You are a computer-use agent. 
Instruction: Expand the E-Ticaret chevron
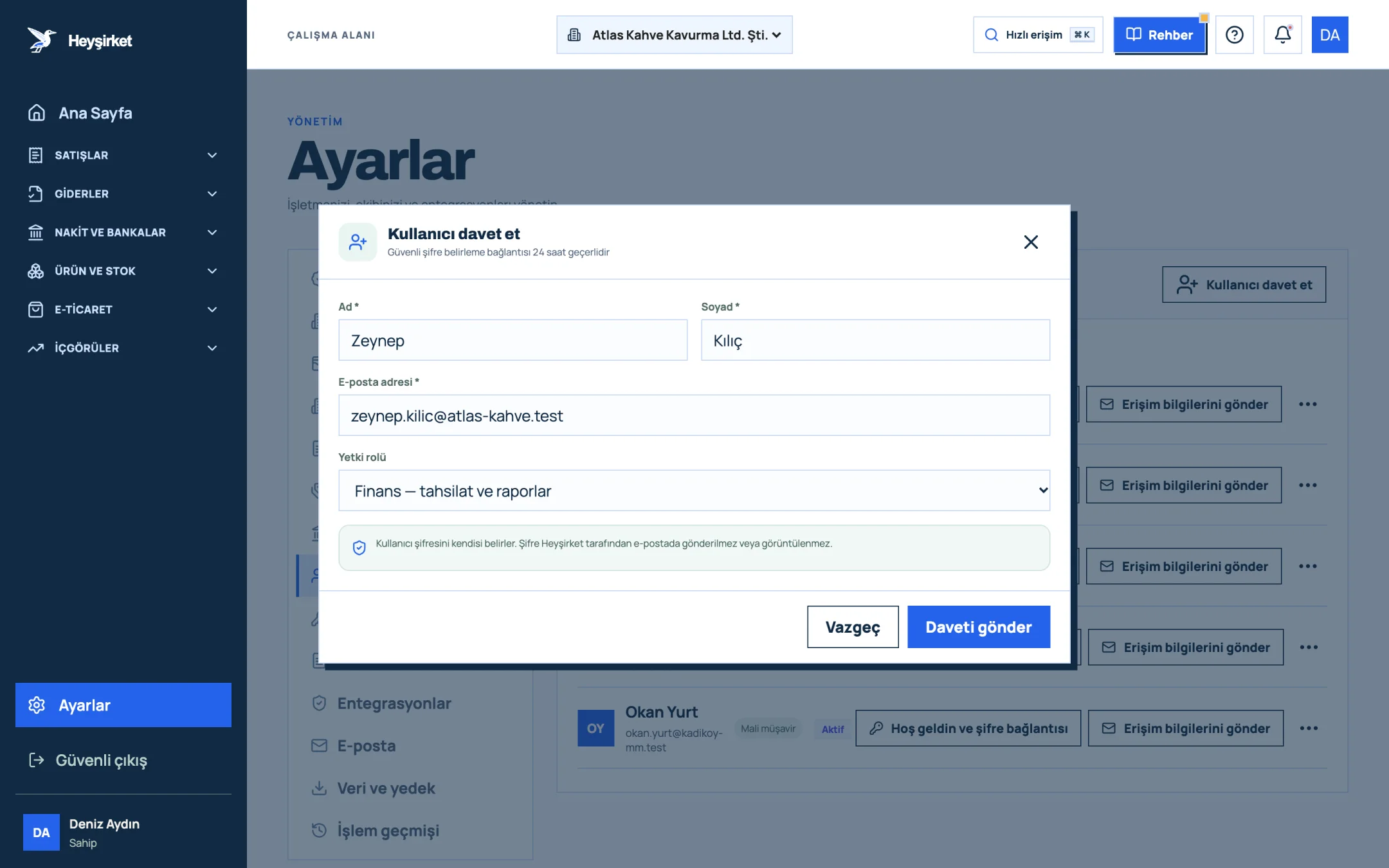coord(212,309)
